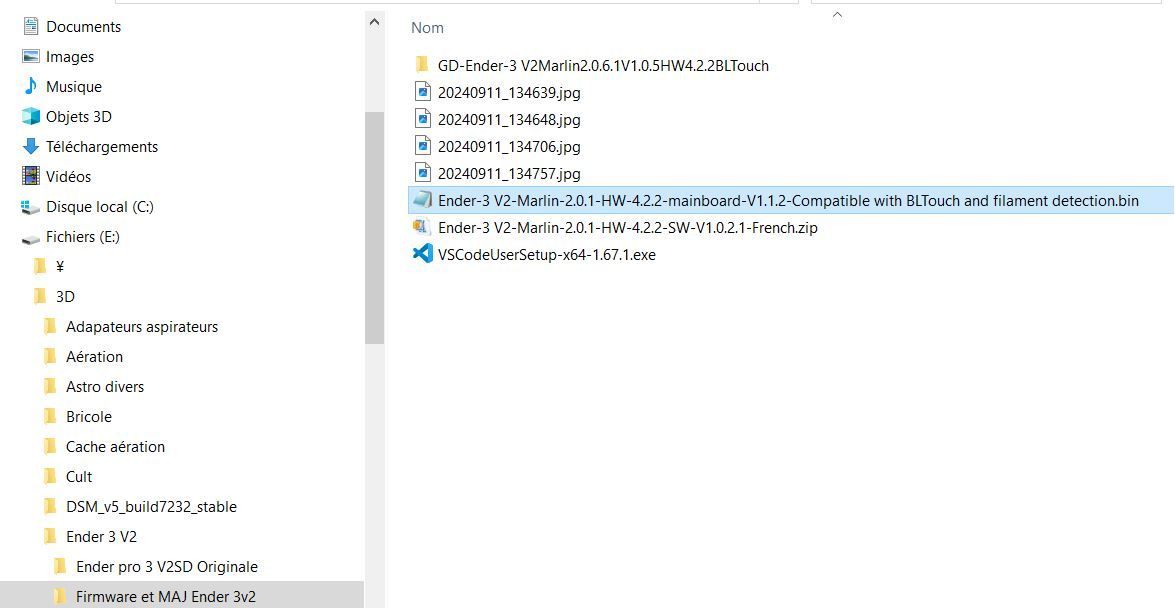Select the Images library icon
The height and width of the screenshot is (608, 1175).
click(31, 56)
